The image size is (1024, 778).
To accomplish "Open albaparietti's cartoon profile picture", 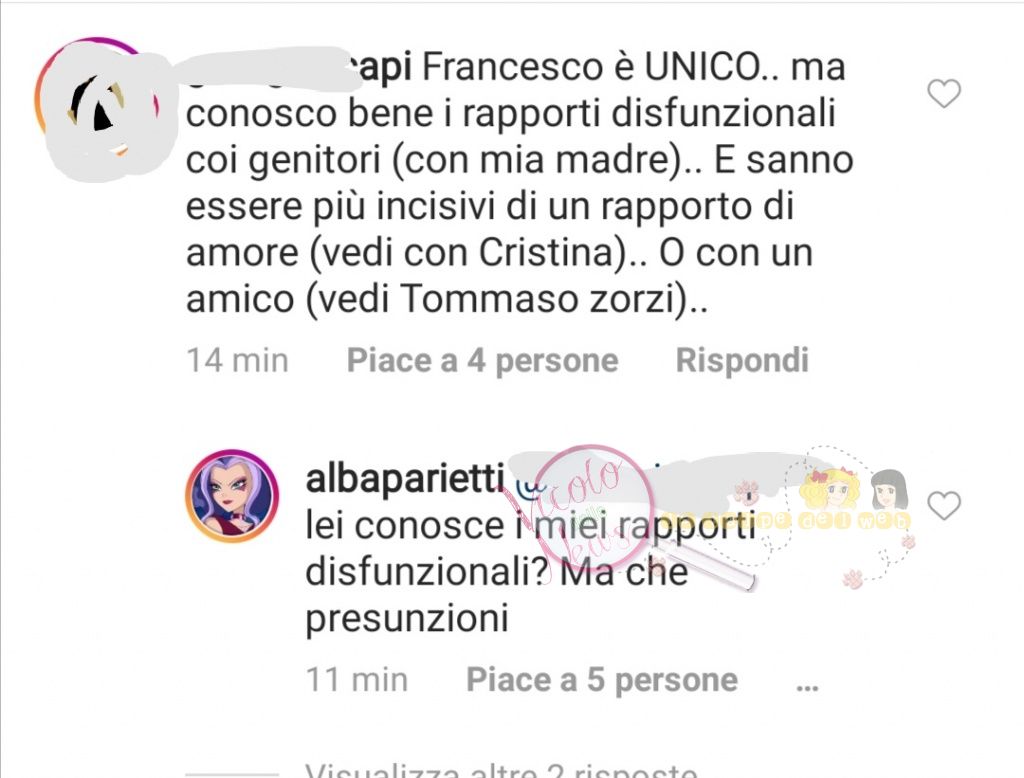I will coord(232,496).
